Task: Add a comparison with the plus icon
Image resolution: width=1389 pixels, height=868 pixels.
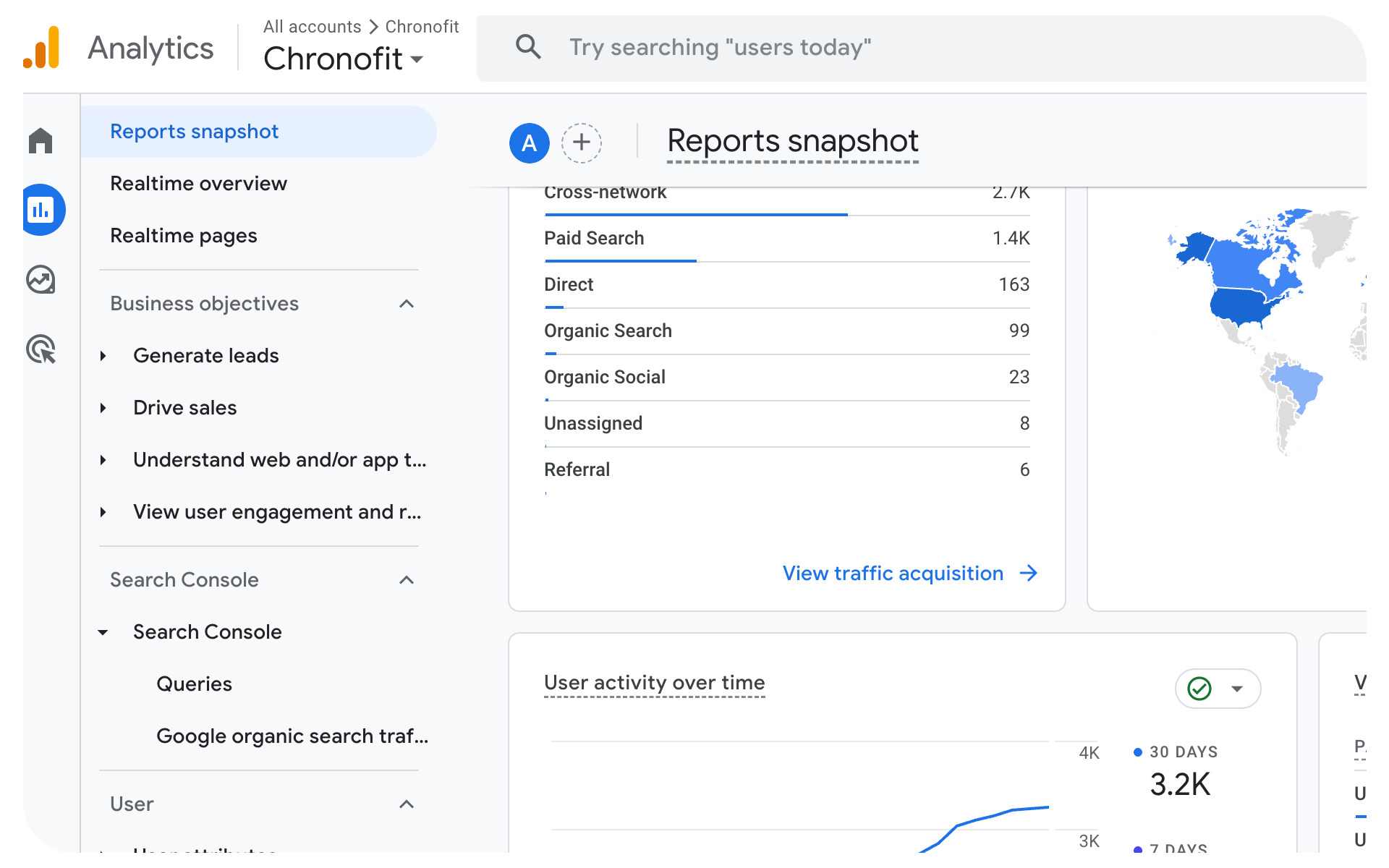Action: coord(582,142)
